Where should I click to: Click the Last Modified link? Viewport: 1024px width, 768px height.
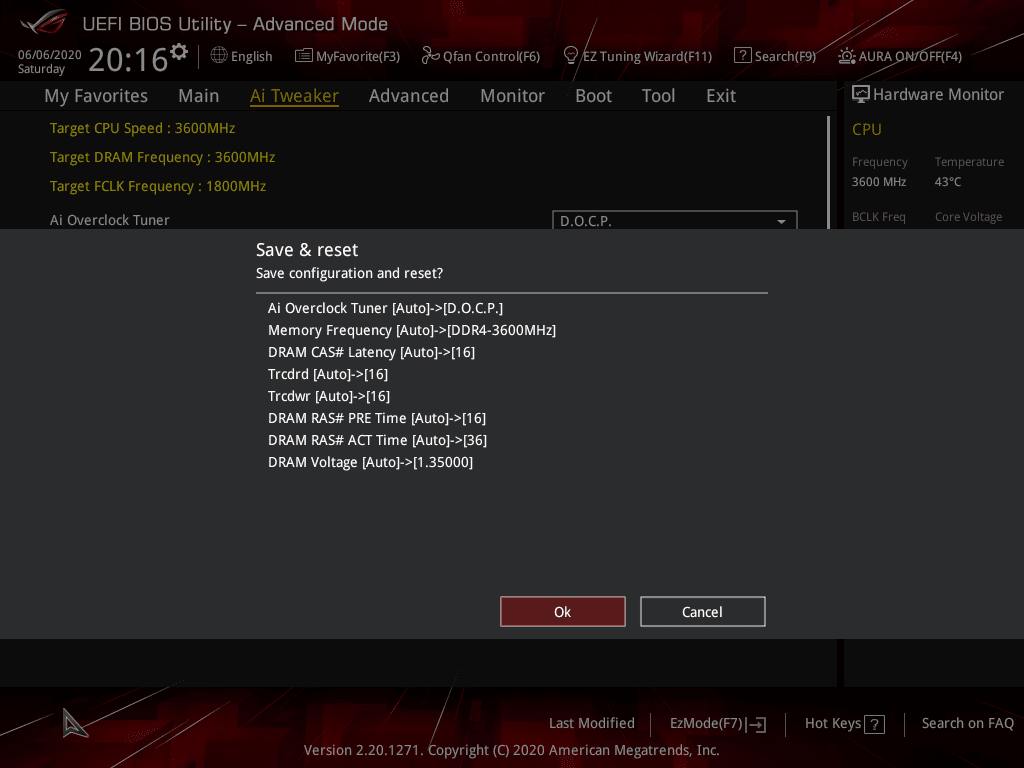pyautogui.click(x=592, y=724)
